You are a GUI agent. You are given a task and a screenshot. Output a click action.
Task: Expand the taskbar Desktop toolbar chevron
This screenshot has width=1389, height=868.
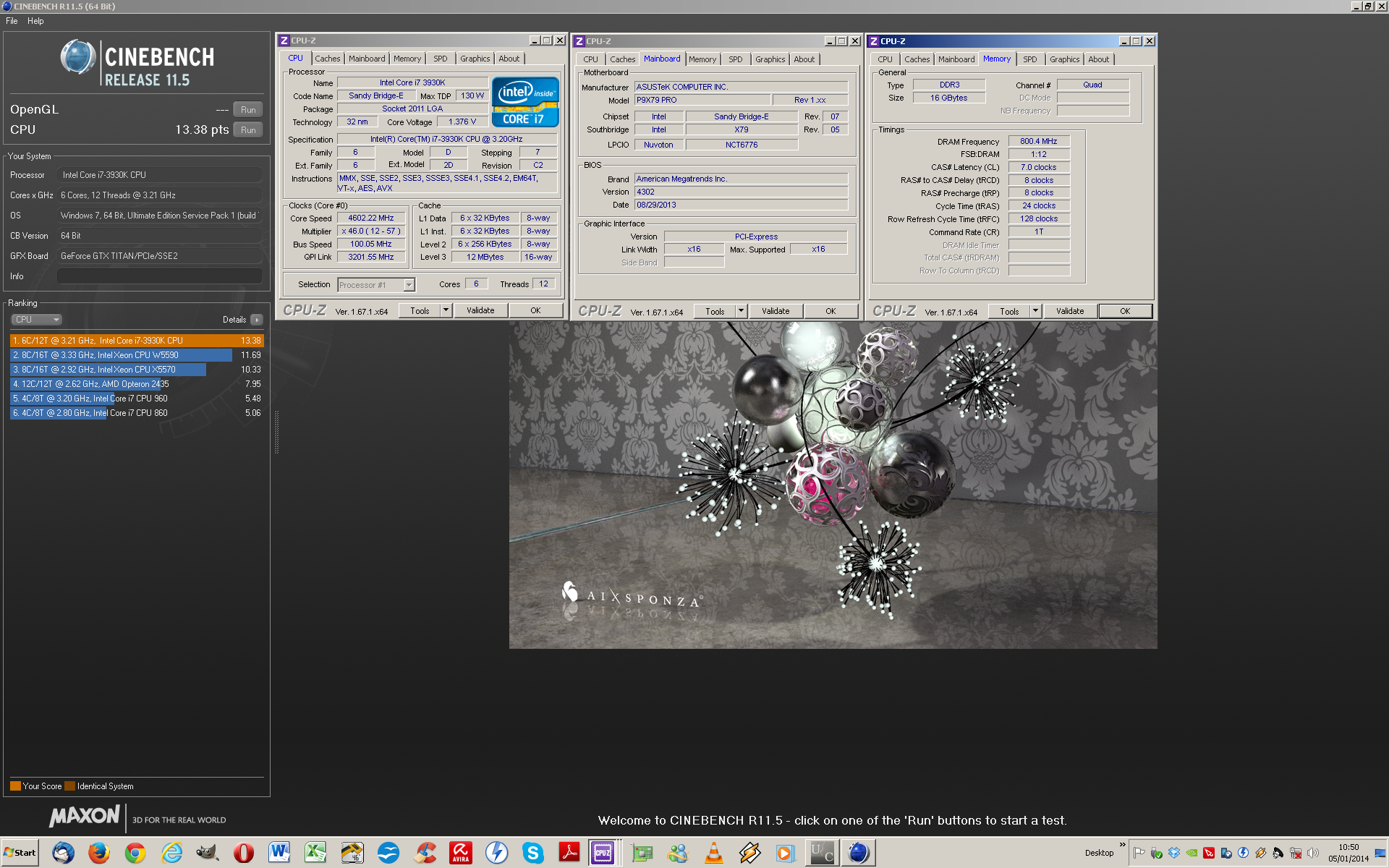pyautogui.click(x=1122, y=845)
